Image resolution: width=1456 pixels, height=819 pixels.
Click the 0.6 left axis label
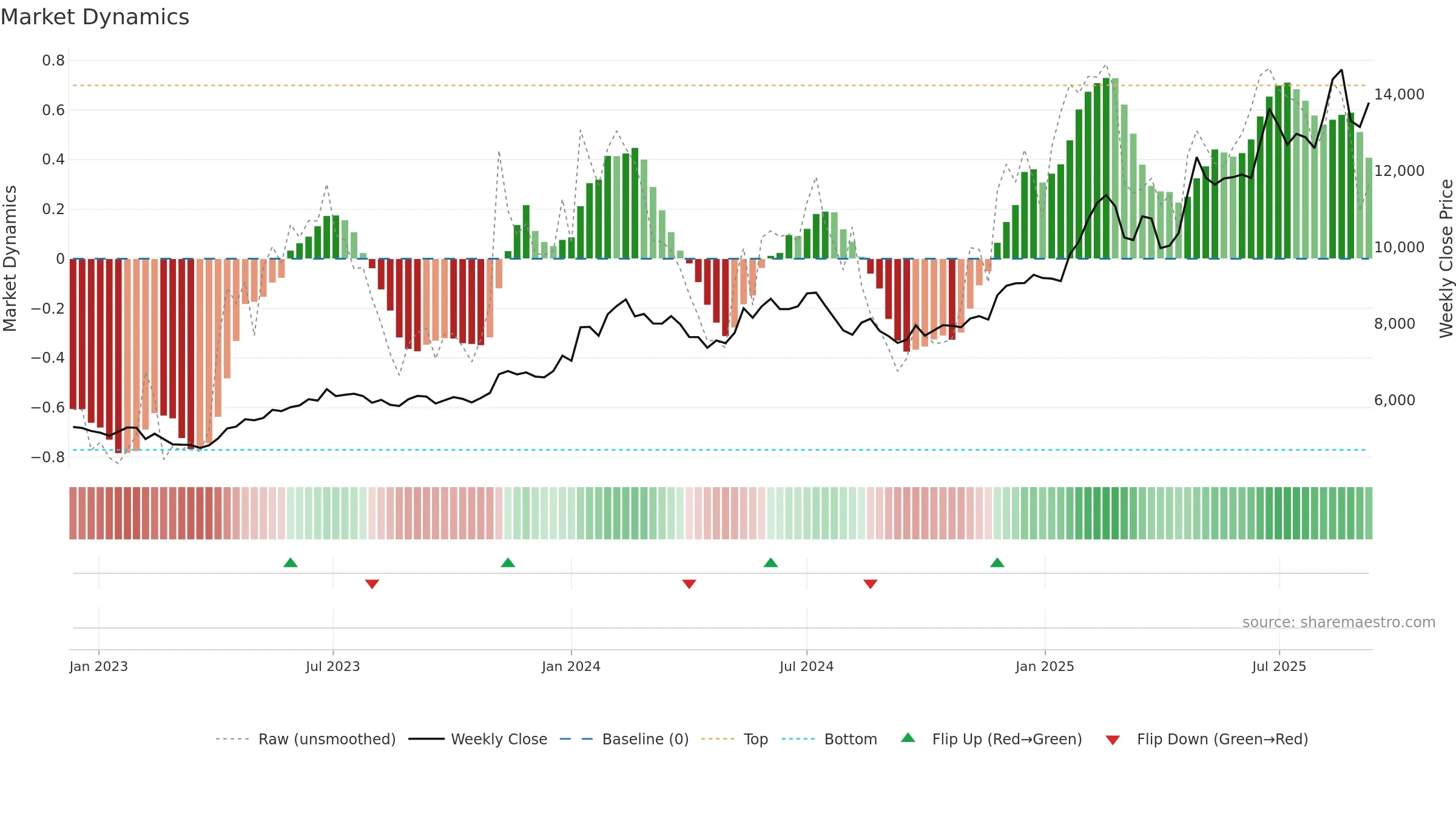pyautogui.click(x=53, y=110)
